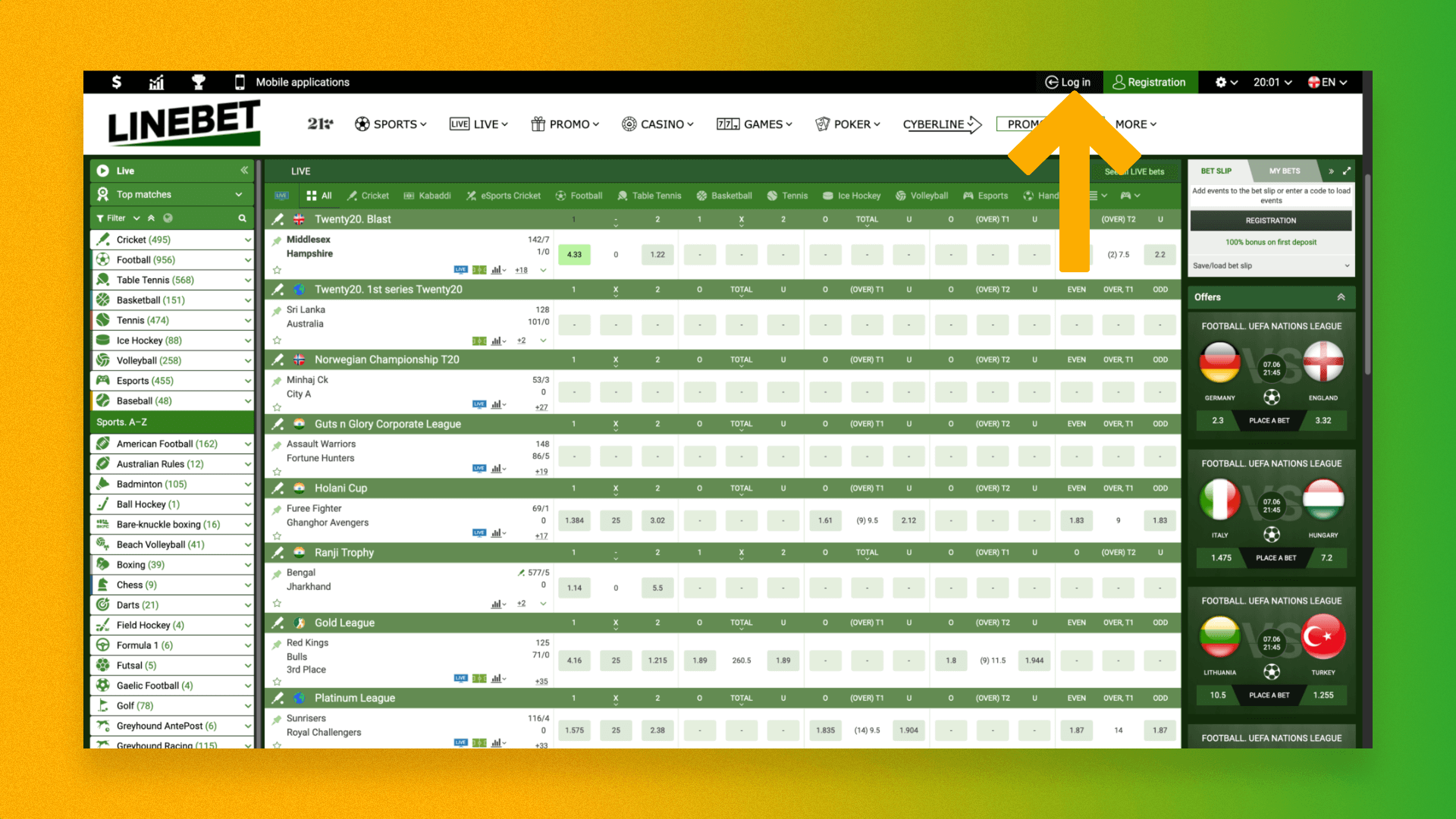Viewport: 1456px width, 819px height.
Task: Click the dollar payments icon
Action: [x=116, y=82]
